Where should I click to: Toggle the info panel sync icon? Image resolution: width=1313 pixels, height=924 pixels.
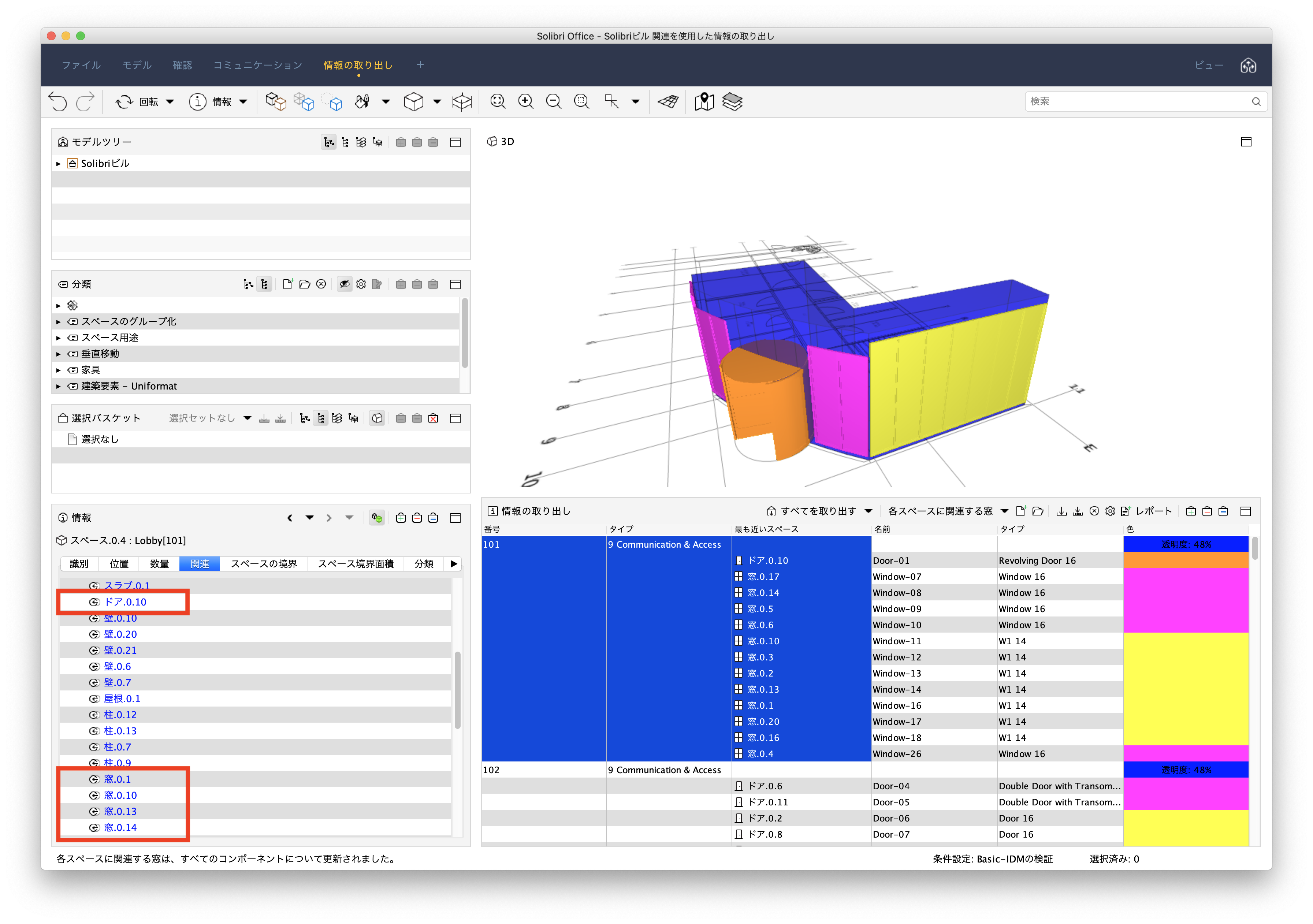(377, 518)
